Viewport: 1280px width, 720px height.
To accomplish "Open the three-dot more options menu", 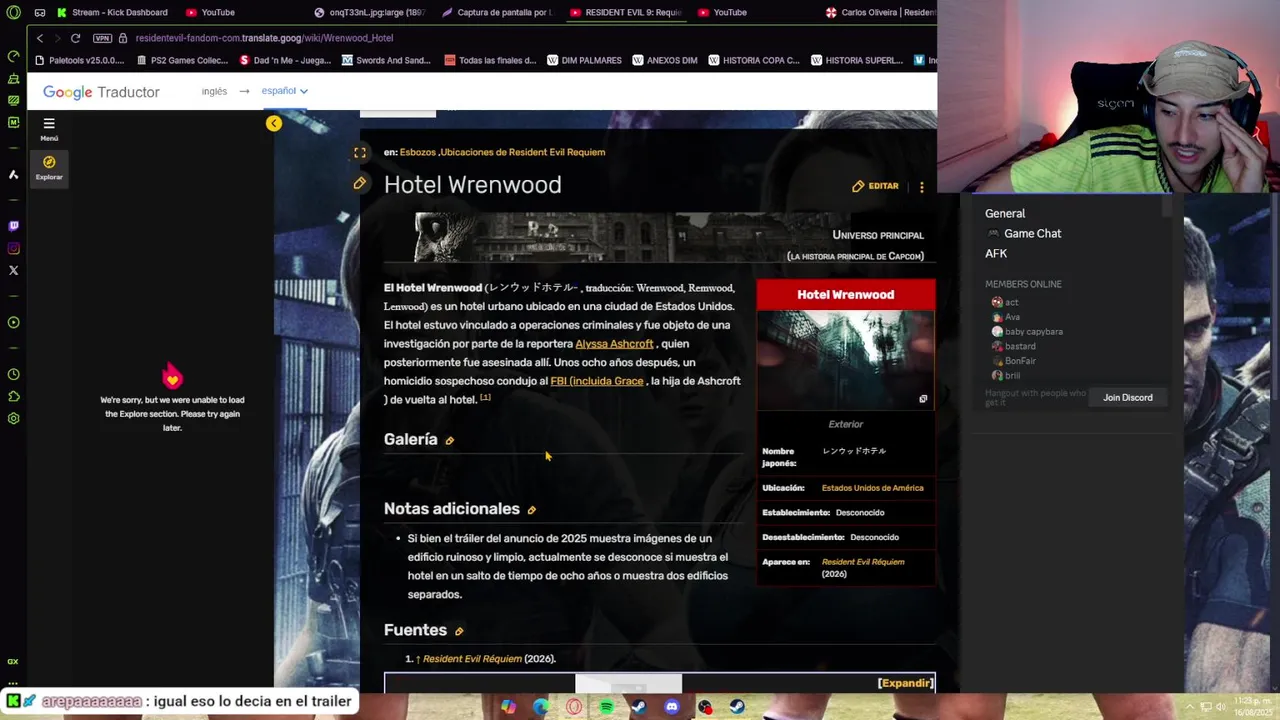I will pyautogui.click(x=922, y=186).
